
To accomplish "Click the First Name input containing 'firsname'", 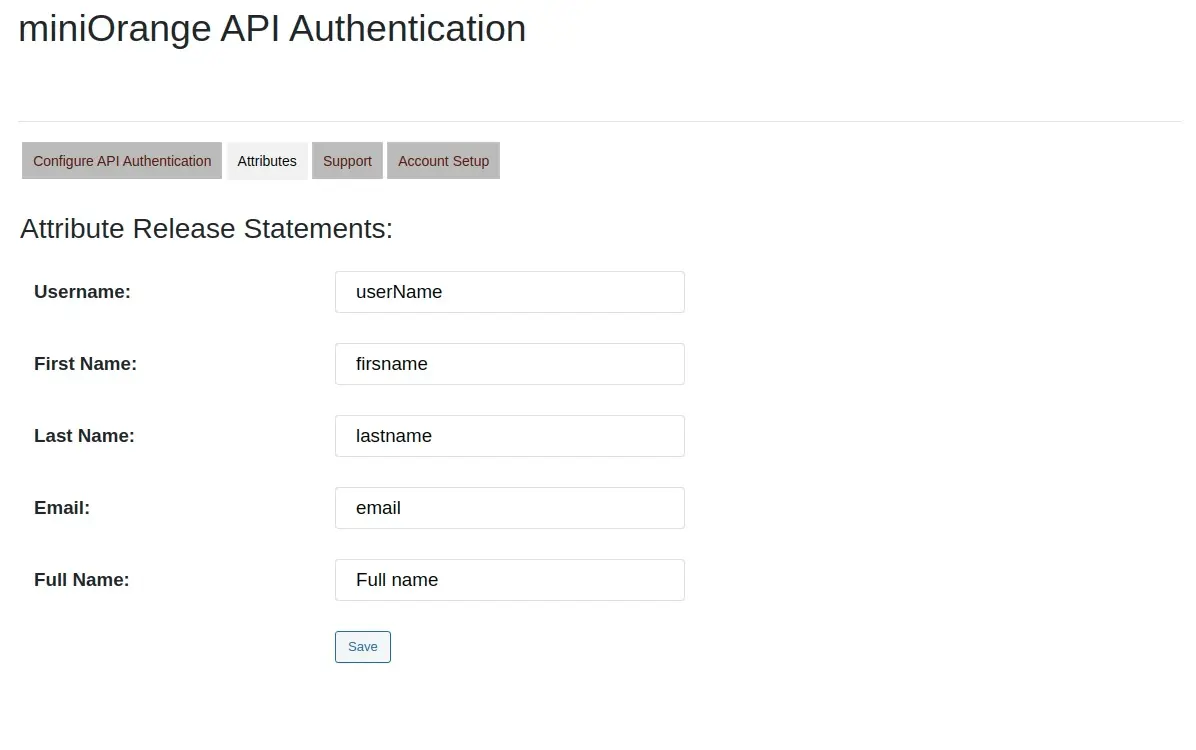I will click(509, 363).
